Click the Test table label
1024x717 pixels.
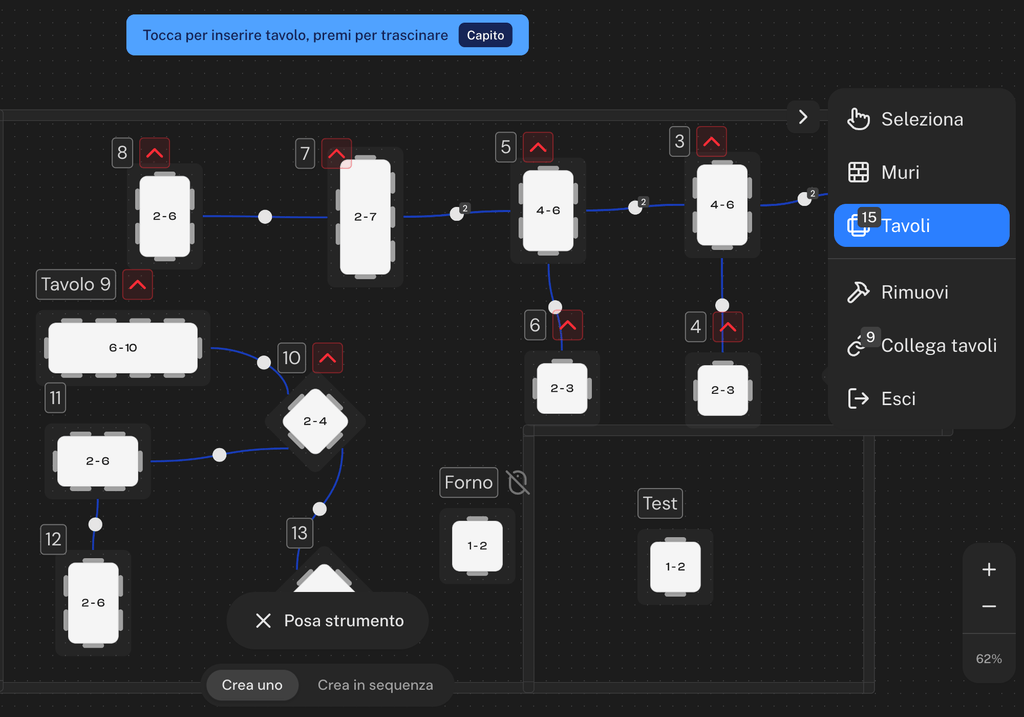tap(660, 503)
